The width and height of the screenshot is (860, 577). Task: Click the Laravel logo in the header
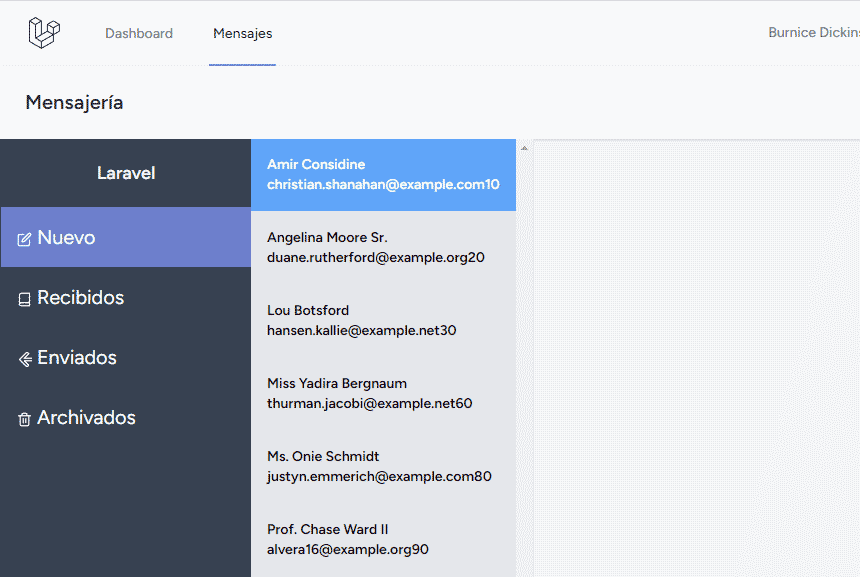(44, 33)
